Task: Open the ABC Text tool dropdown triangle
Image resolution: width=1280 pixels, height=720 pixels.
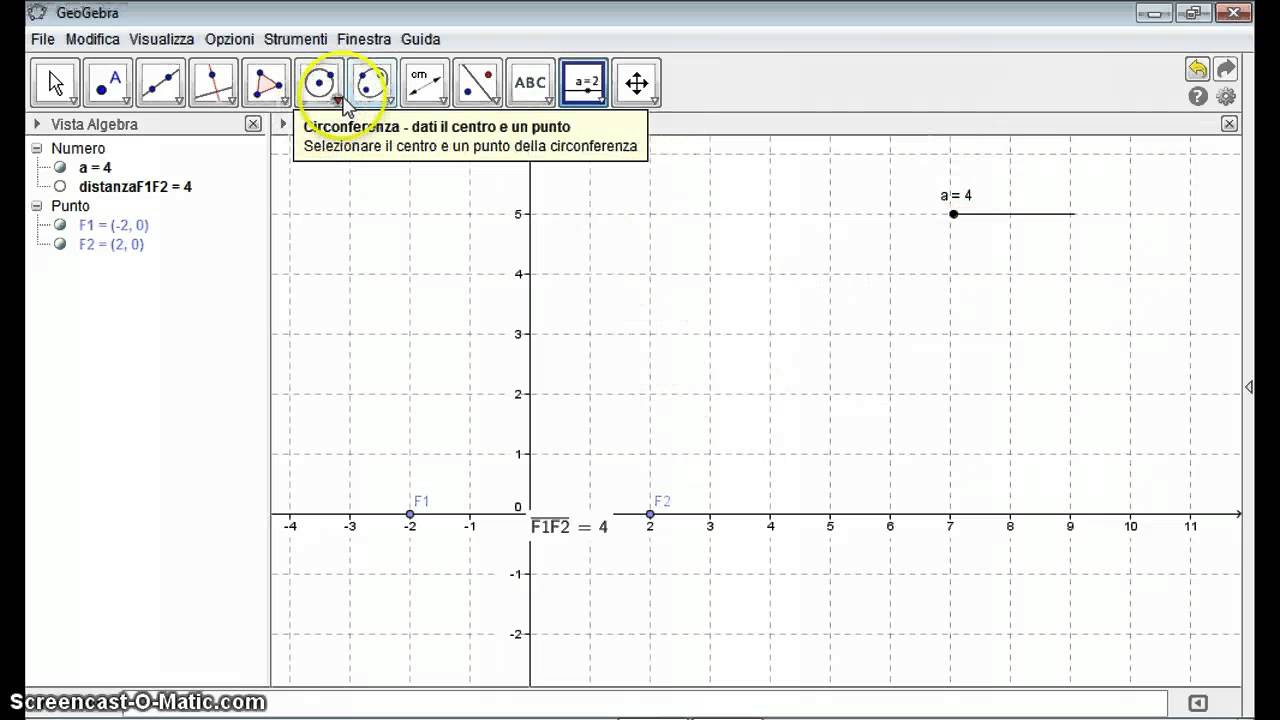Action: (x=548, y=101)
